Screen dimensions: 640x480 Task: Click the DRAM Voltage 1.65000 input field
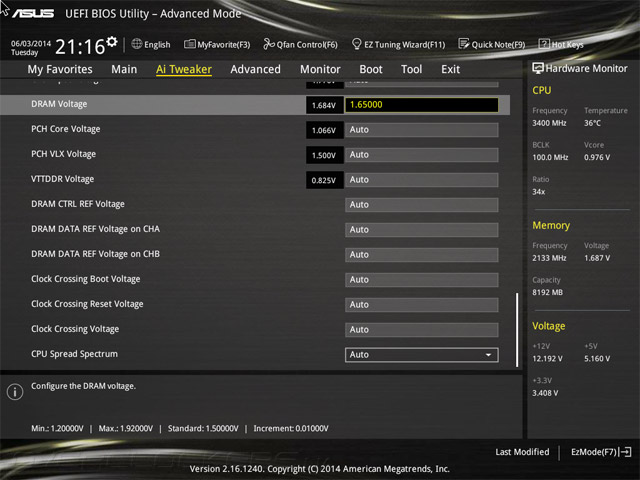click(422, 105)
